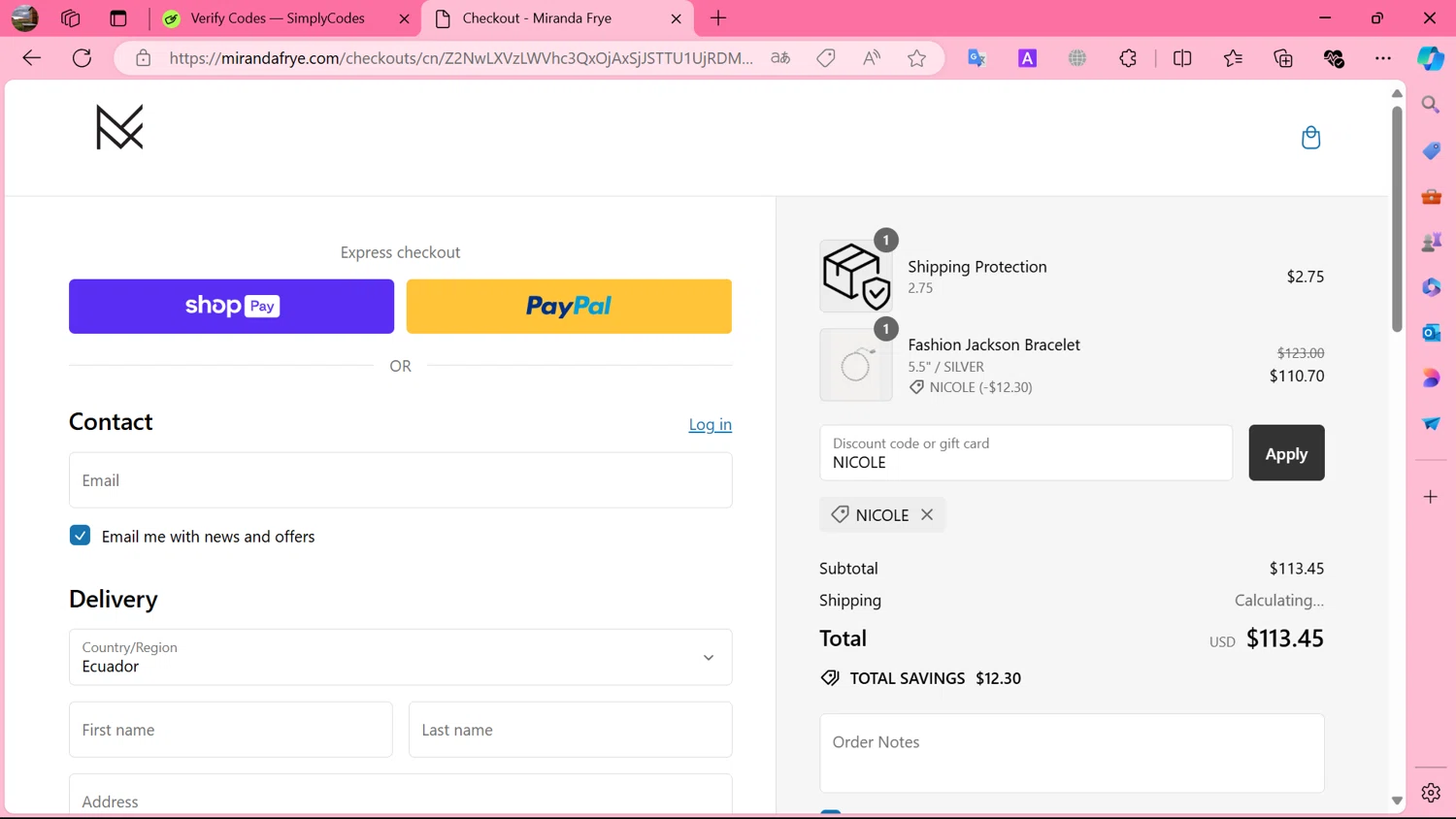Click the First name field

click(x=231, y=730)
